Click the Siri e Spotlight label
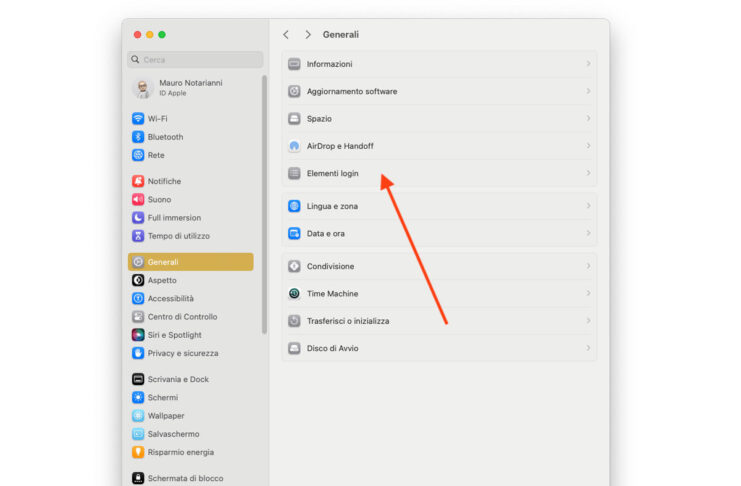 point(174,335)
